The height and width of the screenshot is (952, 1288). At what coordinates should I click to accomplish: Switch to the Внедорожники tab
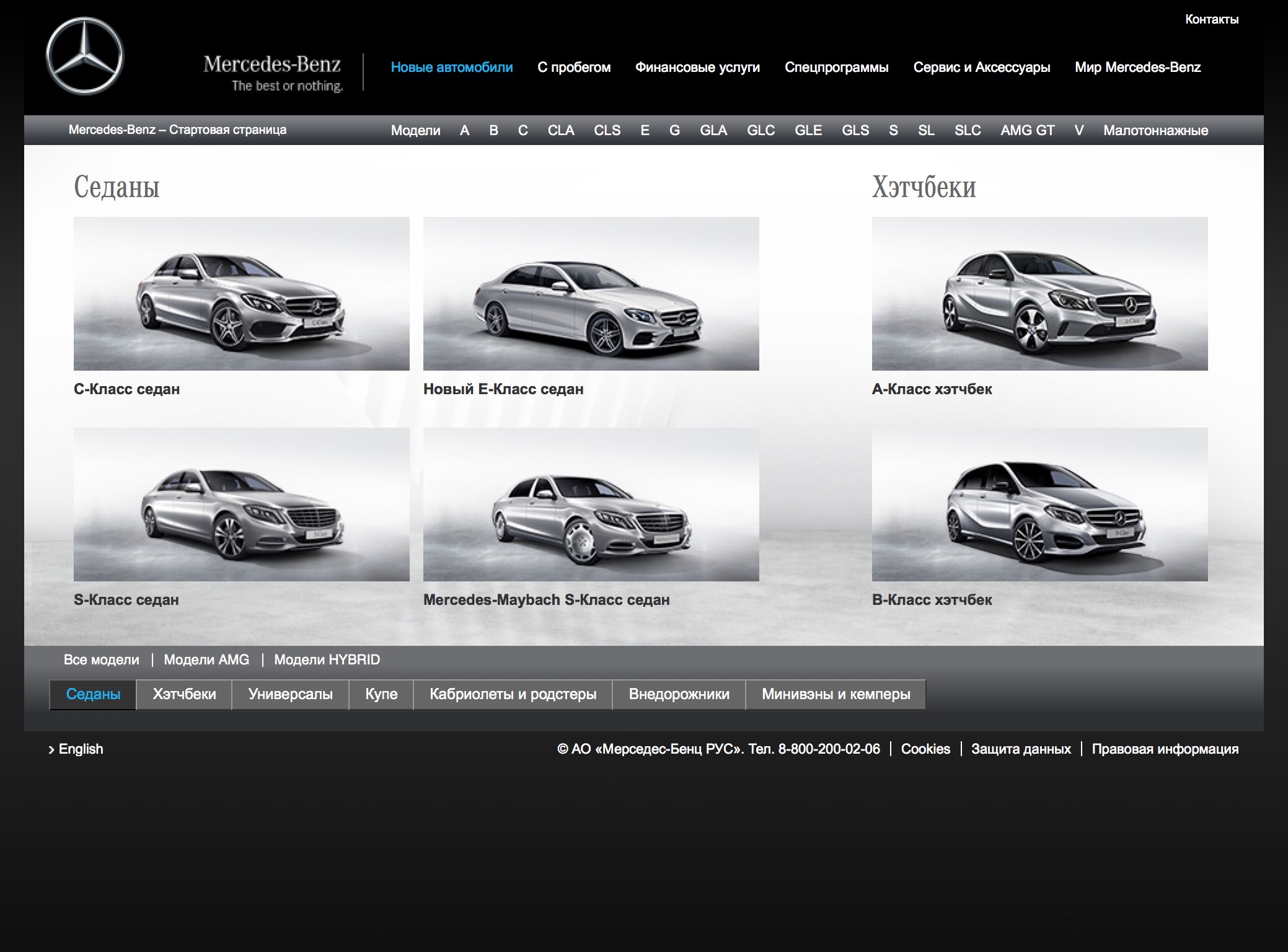tap(679, 694)
